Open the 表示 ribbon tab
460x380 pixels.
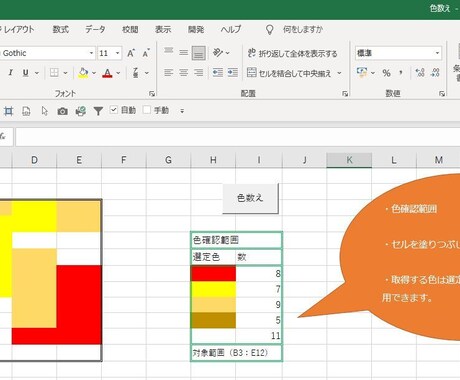coord(163,29)
